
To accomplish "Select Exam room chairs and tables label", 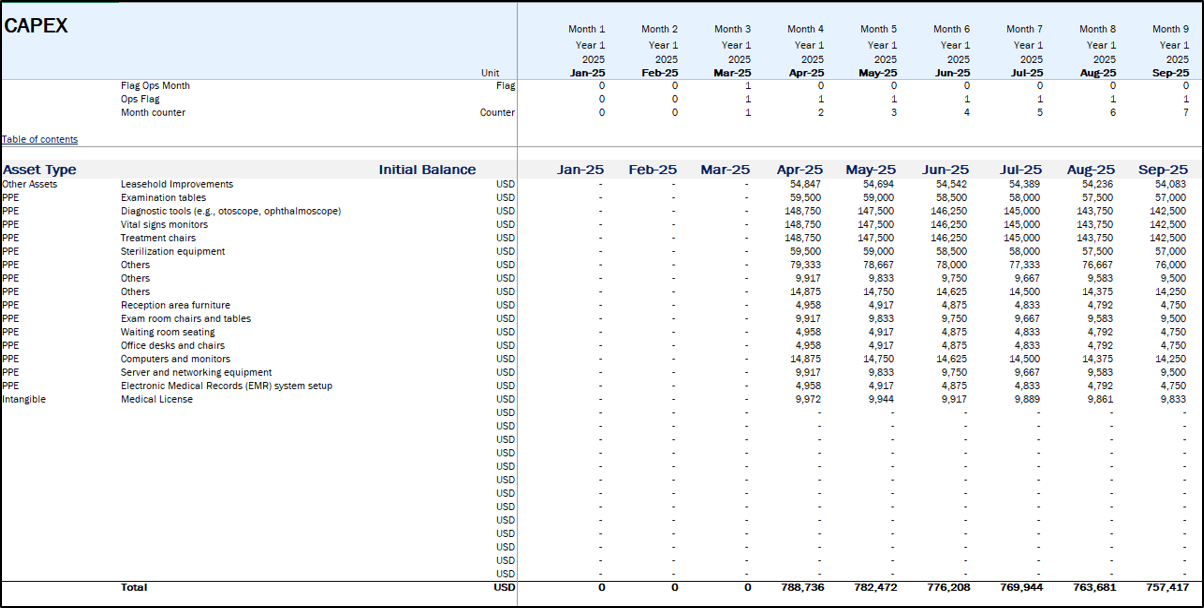I will (x=186, y=319).
